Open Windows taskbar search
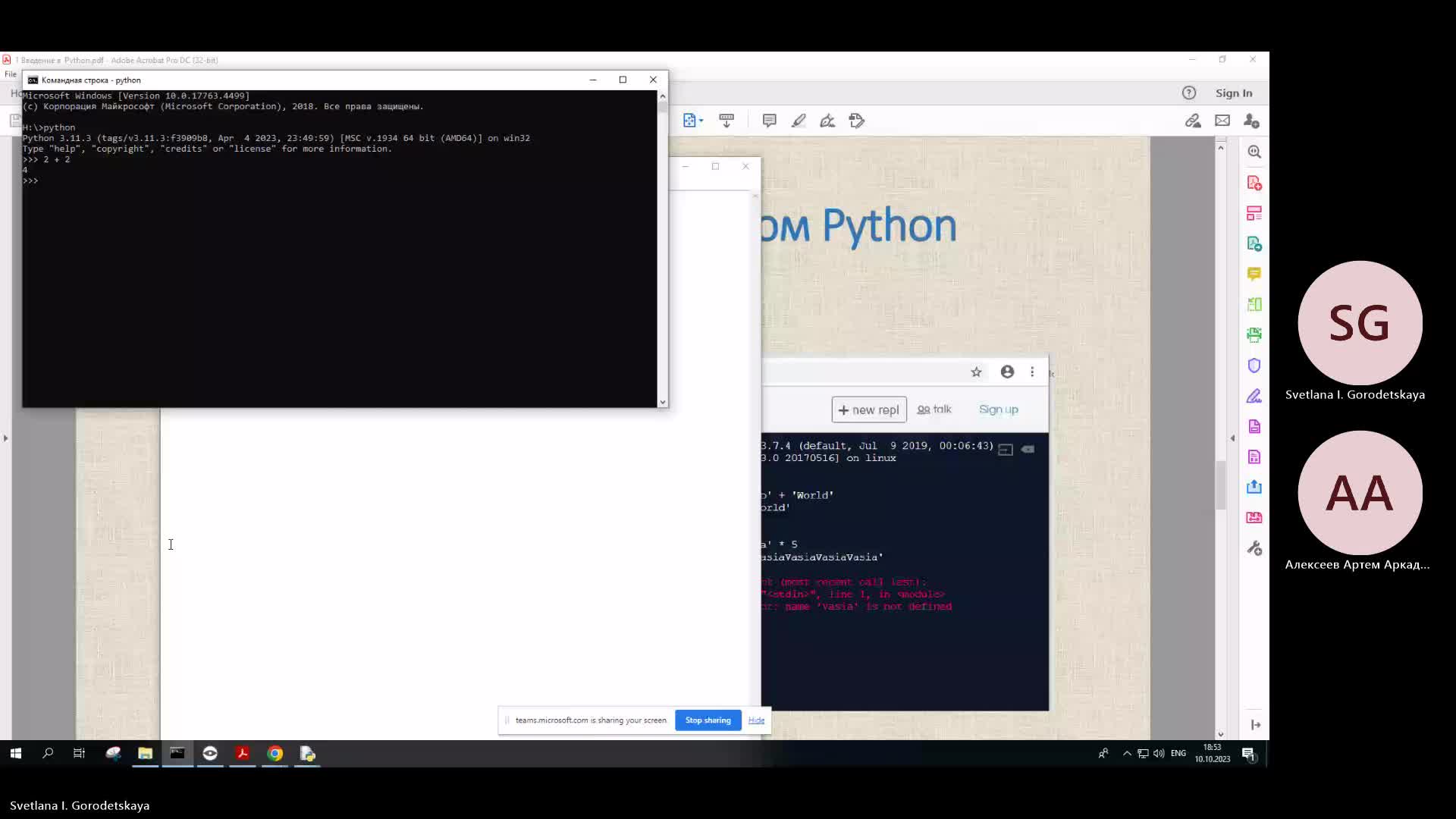 coord(48,753)
